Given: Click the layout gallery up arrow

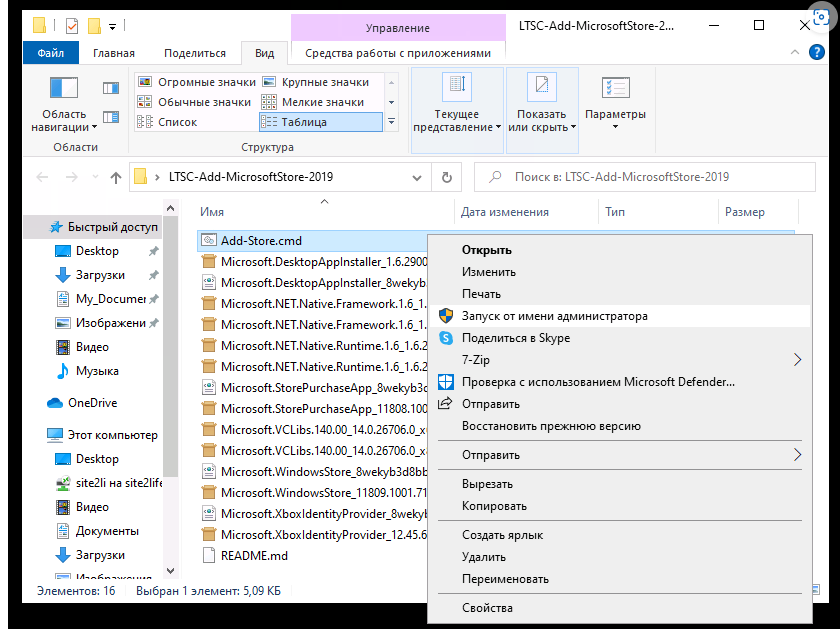Looking at the screenshot, I should (392, 82).
